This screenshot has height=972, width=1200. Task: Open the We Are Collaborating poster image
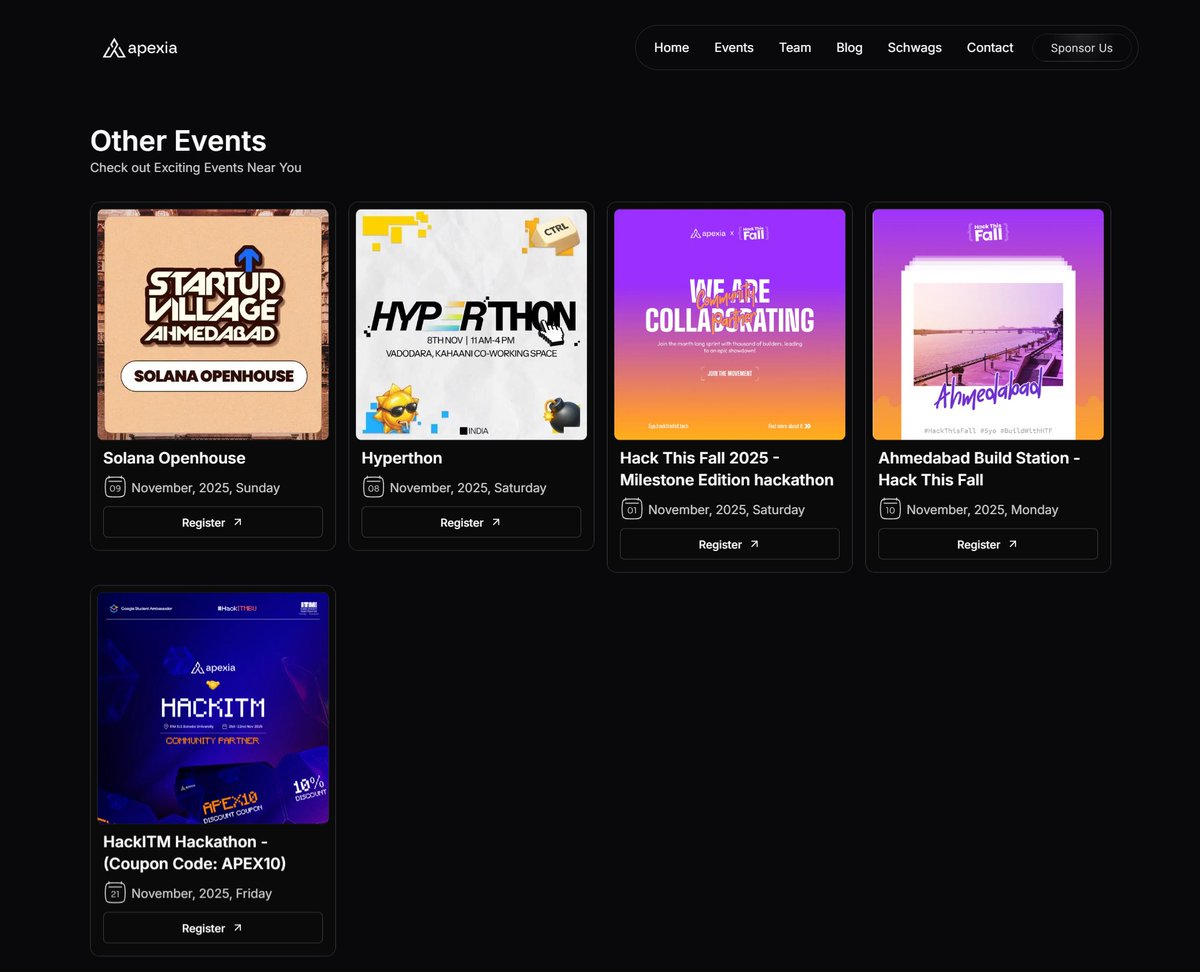(730, 324)
